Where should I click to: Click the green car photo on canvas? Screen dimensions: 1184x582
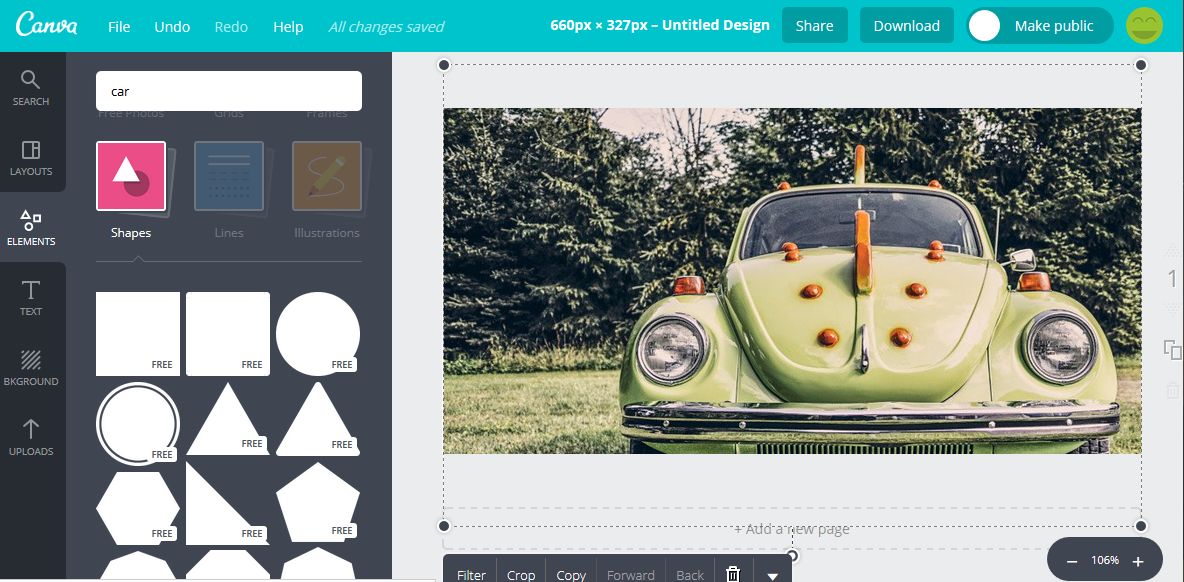[x=792, y=281]
